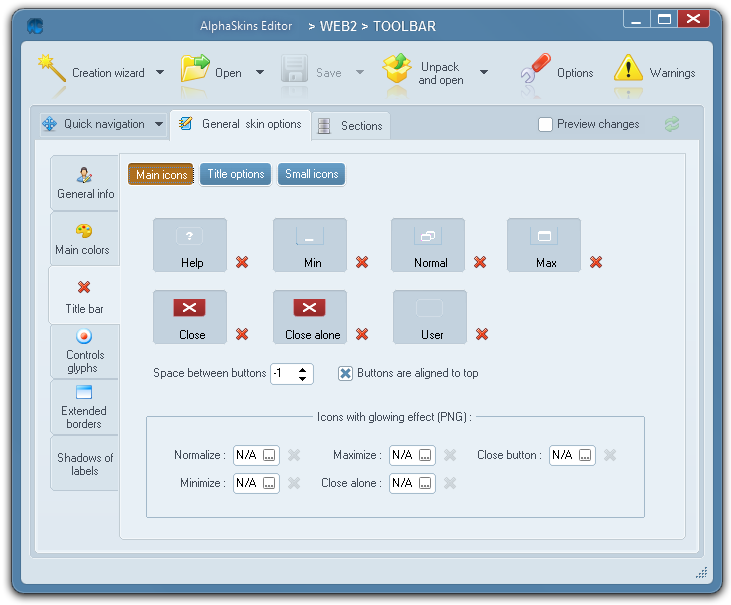Click the Close icon preview button

click(x=190, y=317)
